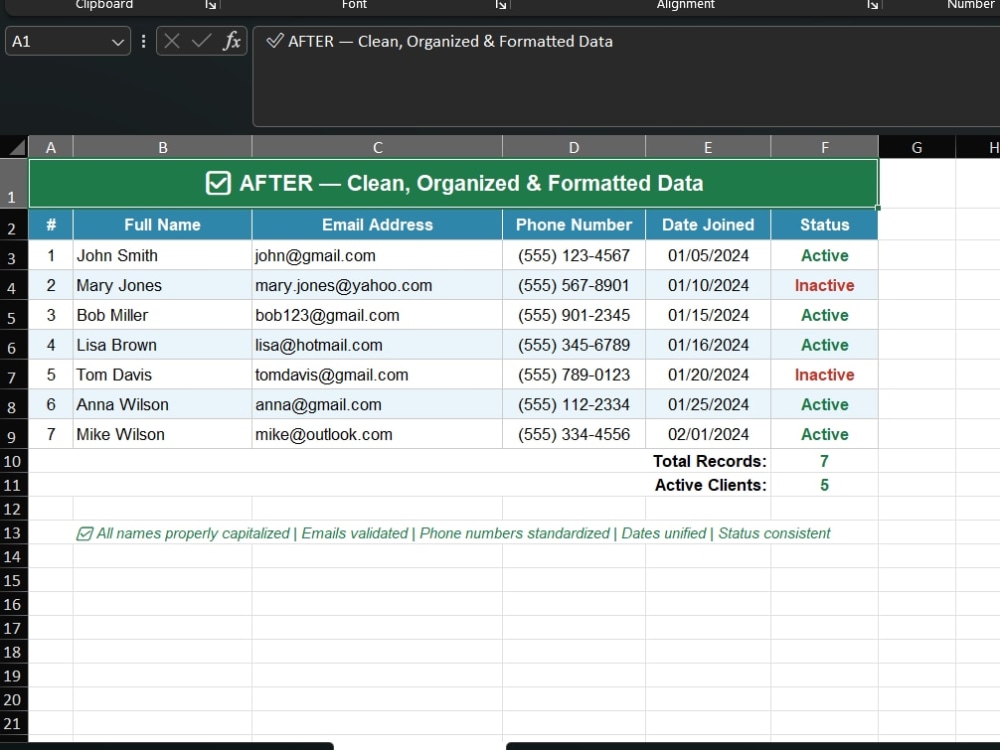Open the Font group dialog launcher
The width and height of the screenshot is (1000, 750).
501,4
